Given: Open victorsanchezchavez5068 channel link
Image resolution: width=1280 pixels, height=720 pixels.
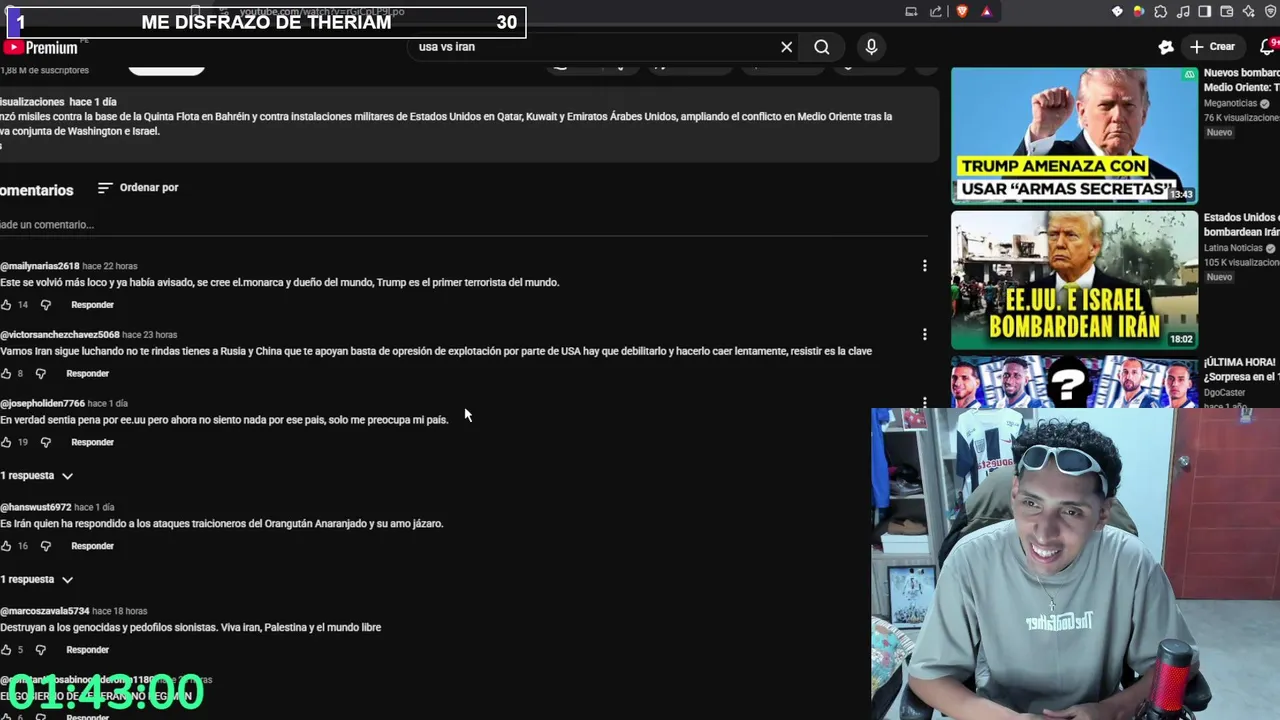Looking at the screenshot, I should (59, 335).
